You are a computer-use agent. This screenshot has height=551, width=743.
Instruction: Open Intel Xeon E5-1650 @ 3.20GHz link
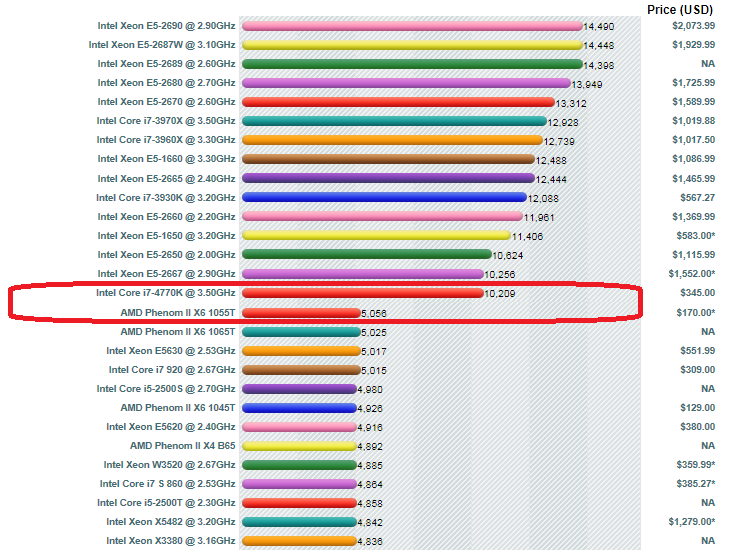pos(166,235)
